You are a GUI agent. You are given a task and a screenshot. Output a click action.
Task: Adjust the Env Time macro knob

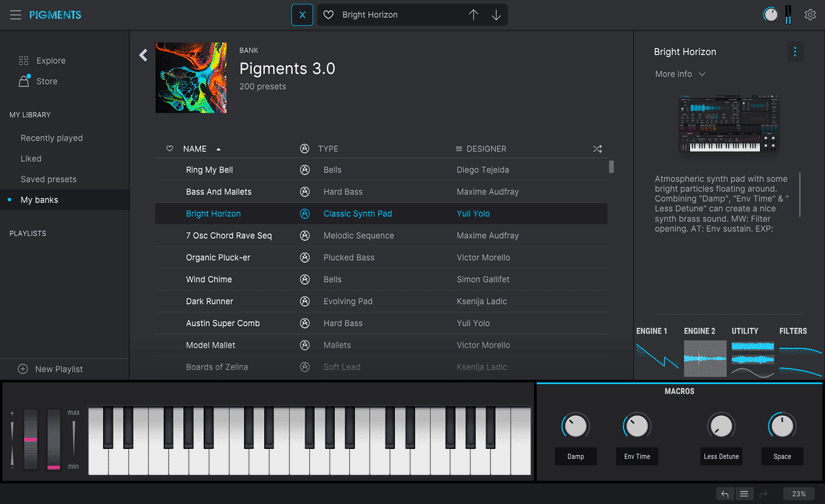pos(637,426)
